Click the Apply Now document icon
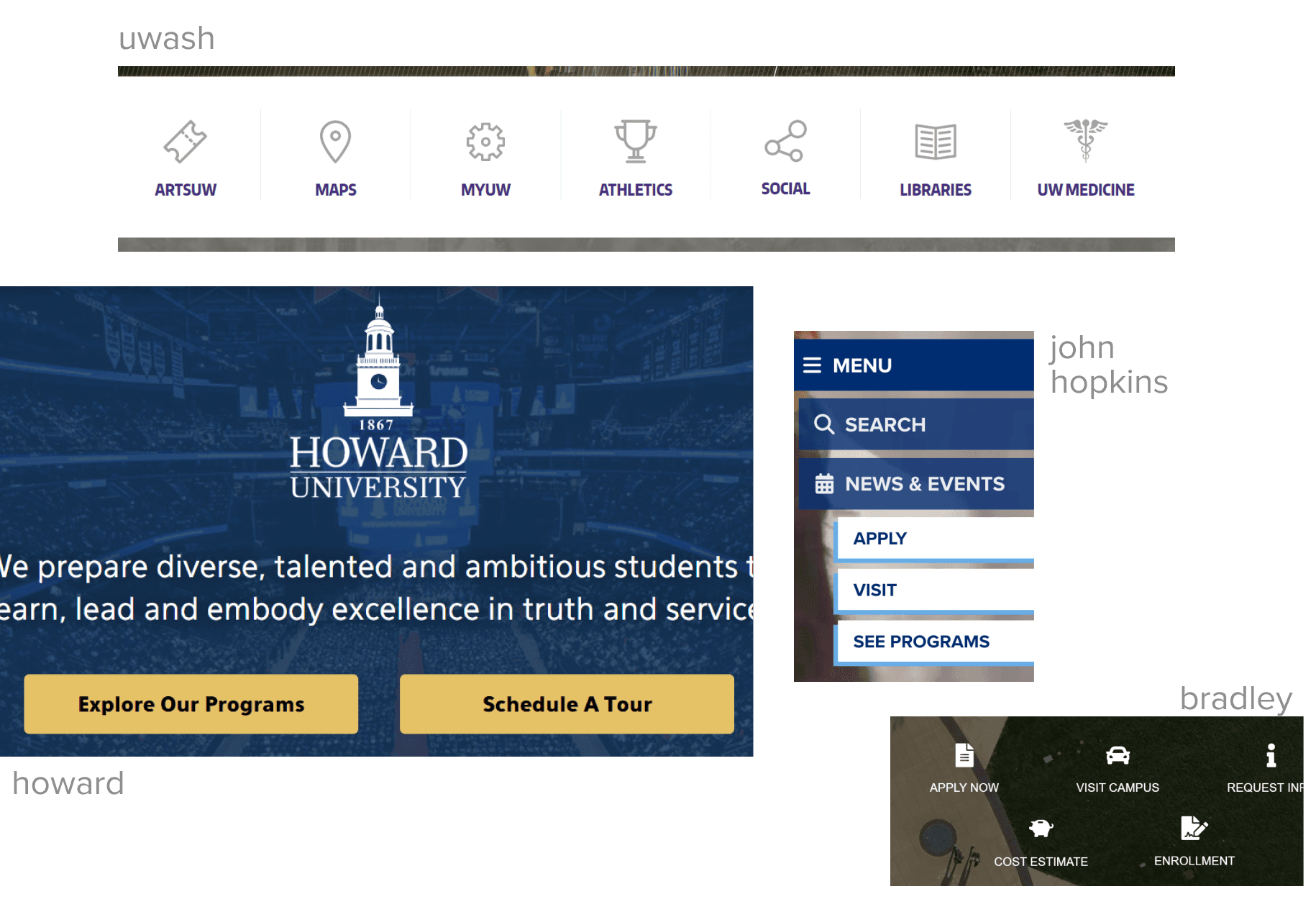 [x=964, y=755]
